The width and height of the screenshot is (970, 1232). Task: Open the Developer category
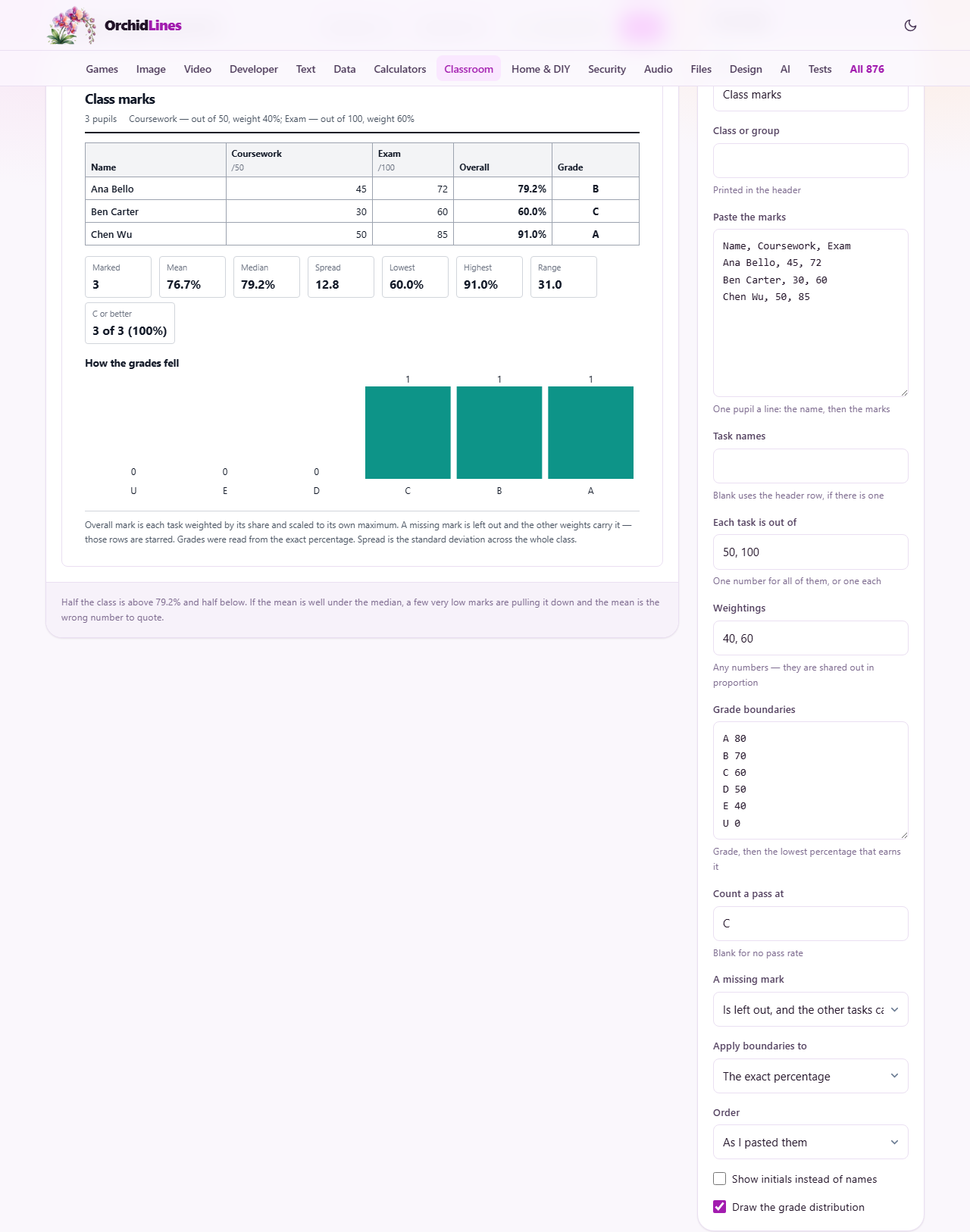coord(254,69)
